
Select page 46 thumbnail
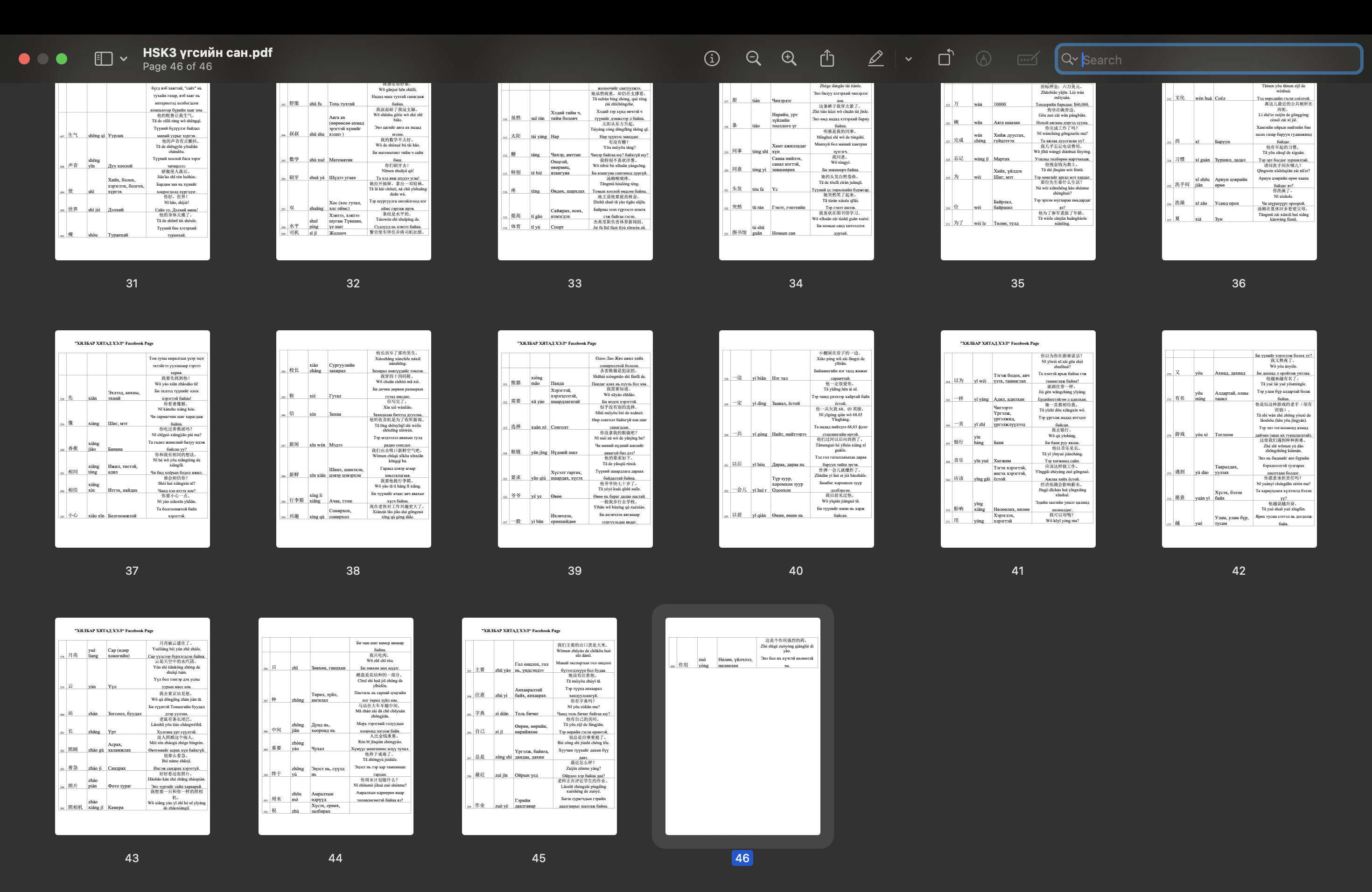(742, 726)
